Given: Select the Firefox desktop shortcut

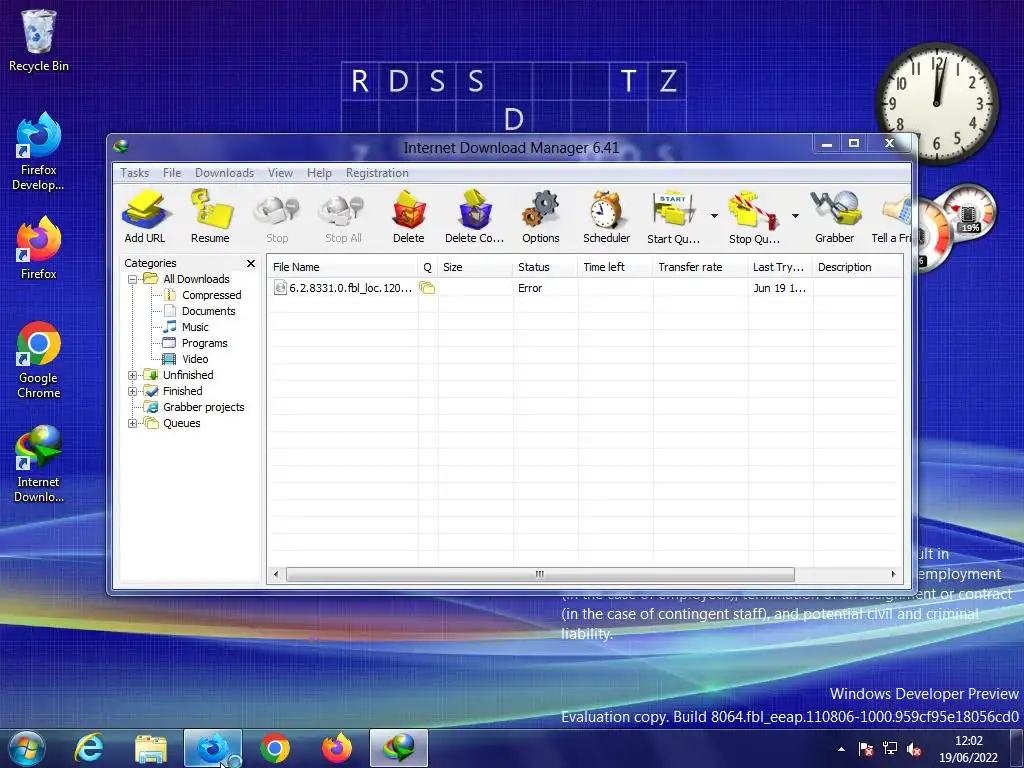Looking at the screenshot, I should [39, 248].
